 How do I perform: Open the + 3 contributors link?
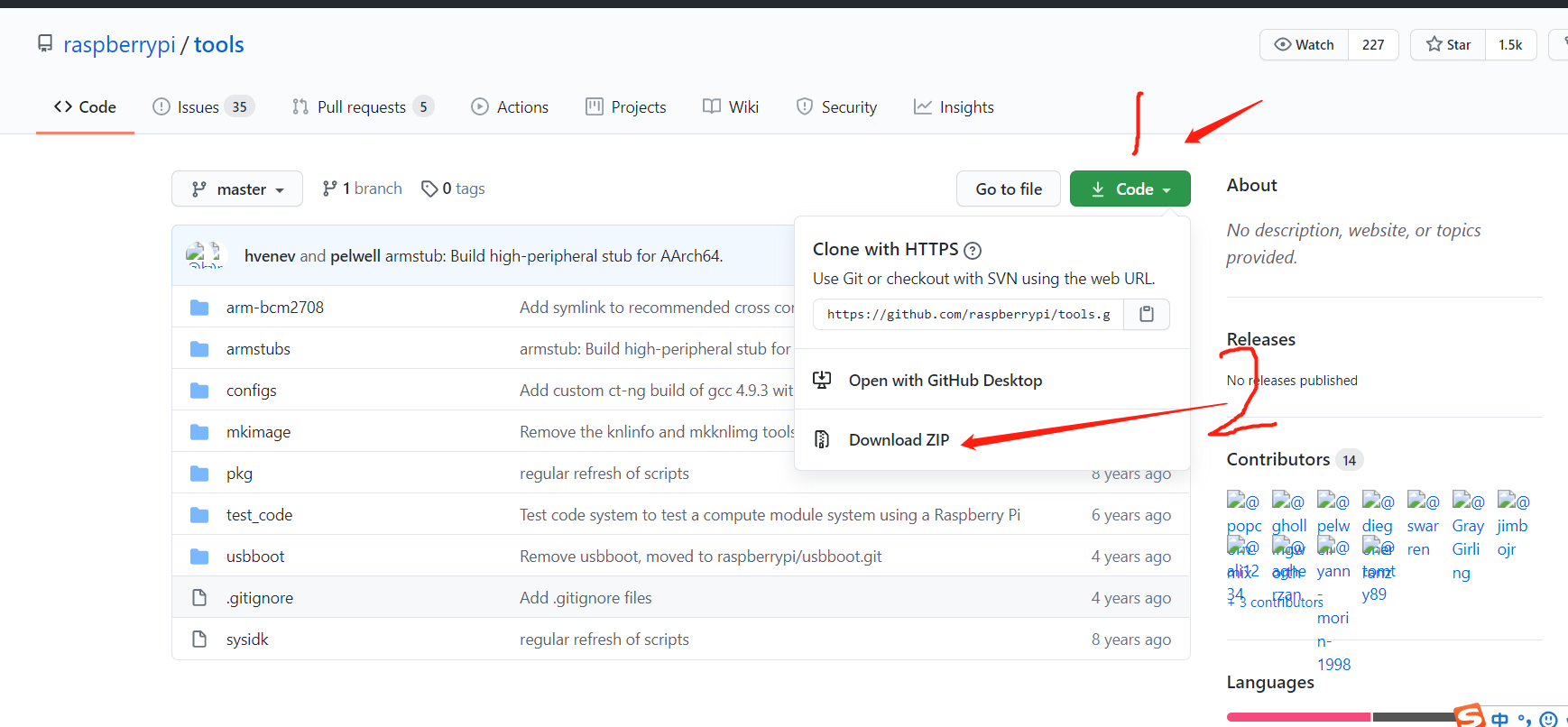pos(1275,602)
